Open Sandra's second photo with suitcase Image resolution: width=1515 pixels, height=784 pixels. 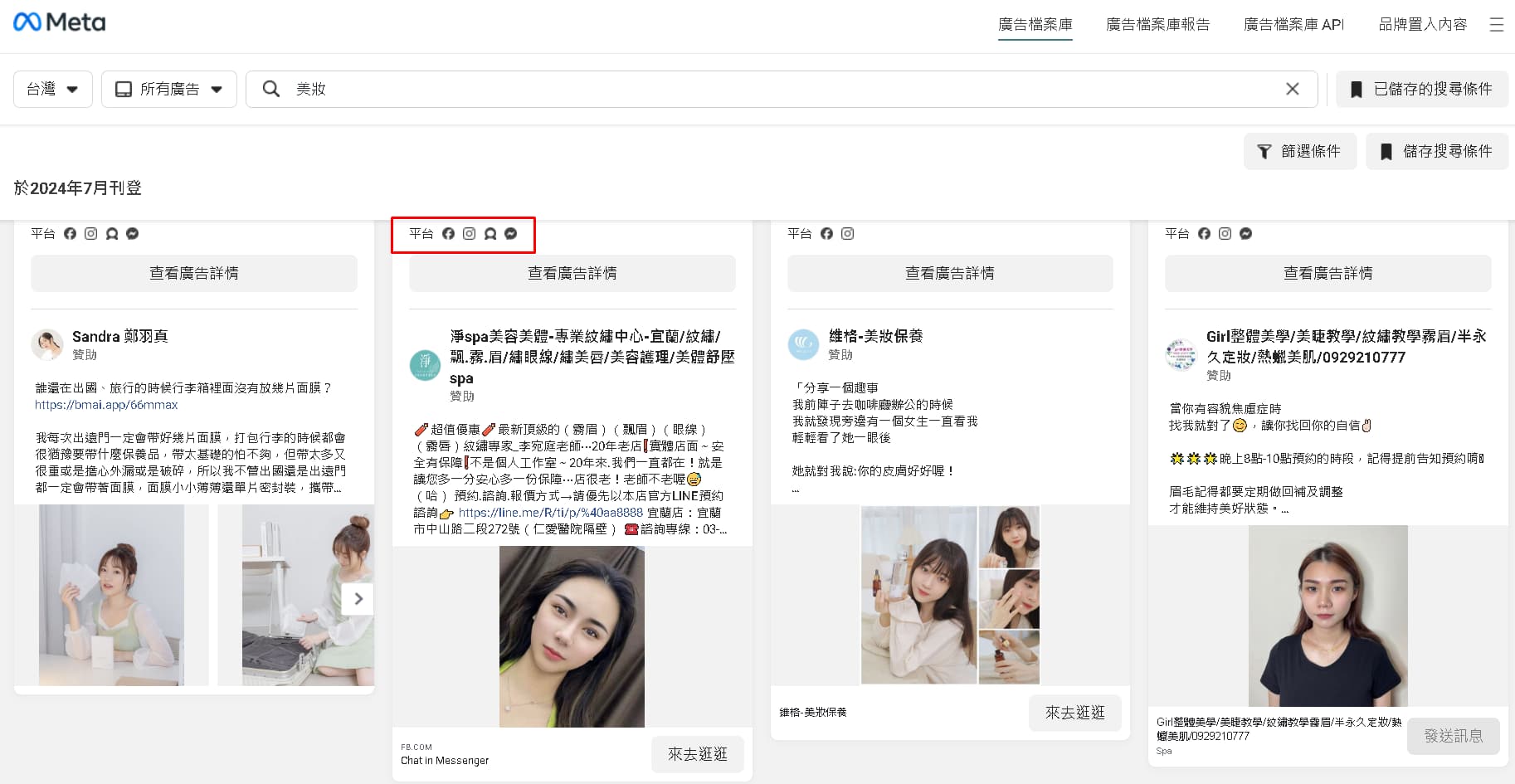click(308, 595)
